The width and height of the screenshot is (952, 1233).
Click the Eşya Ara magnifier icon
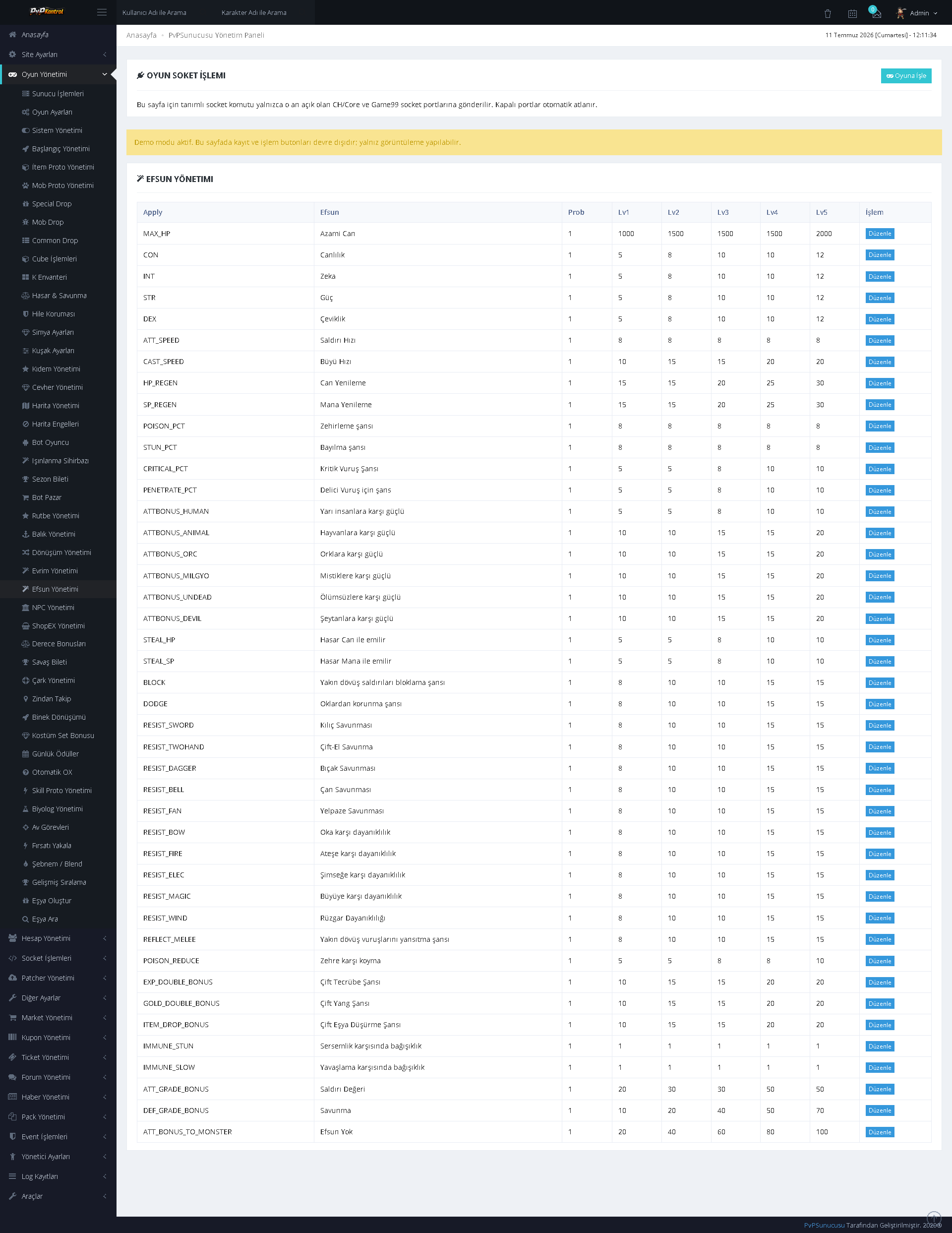click(x=25, y=919)
